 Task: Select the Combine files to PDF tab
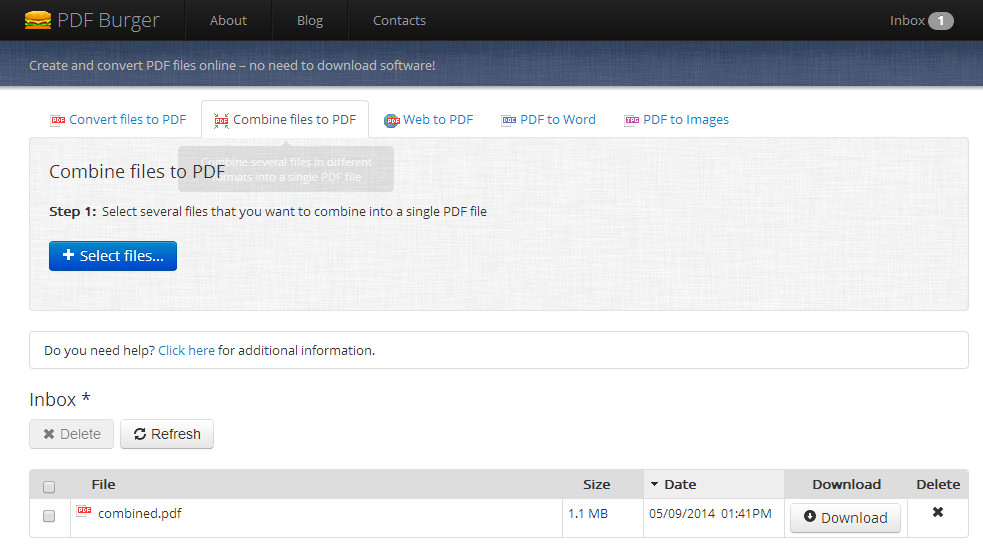pyautogui.click(x=285, y=119)
